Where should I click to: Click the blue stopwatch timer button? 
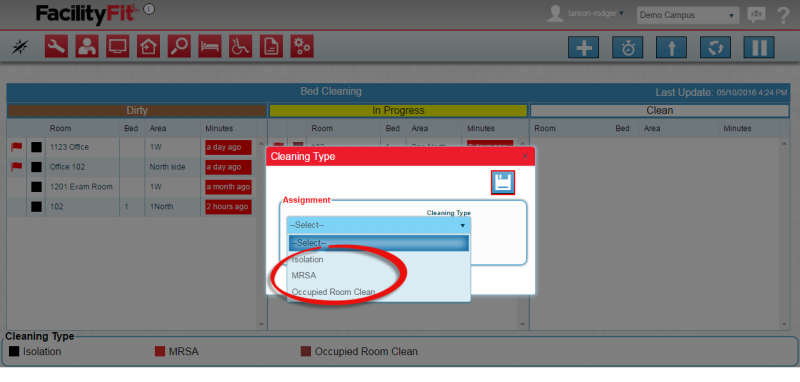628,47
